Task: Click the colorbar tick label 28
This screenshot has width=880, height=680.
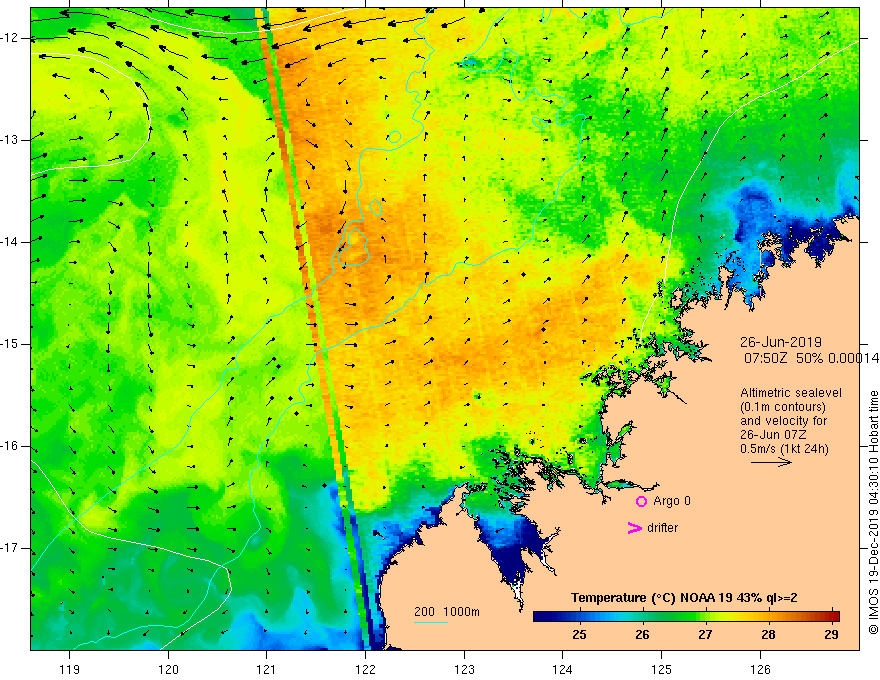Action: (768, 635)
